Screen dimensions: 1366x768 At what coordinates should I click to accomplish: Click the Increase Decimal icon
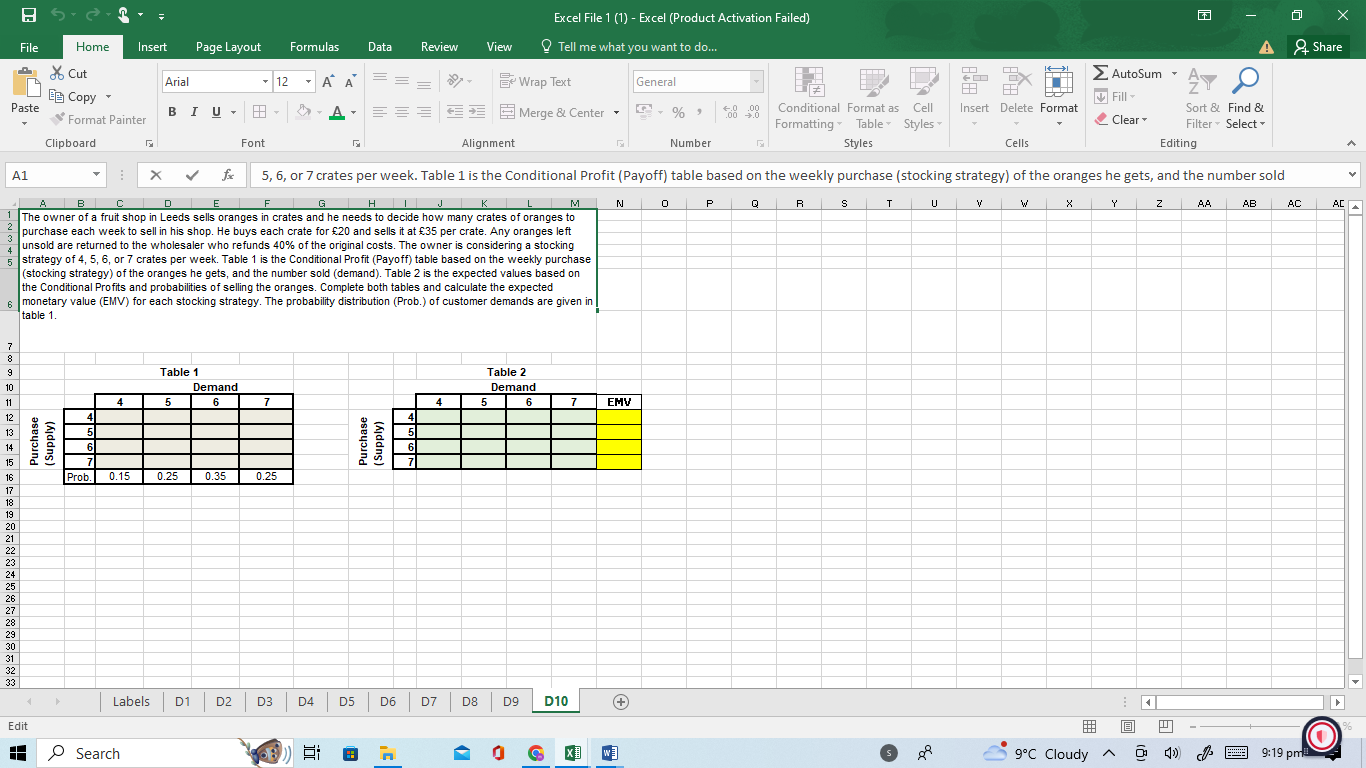tap(728, 113)
